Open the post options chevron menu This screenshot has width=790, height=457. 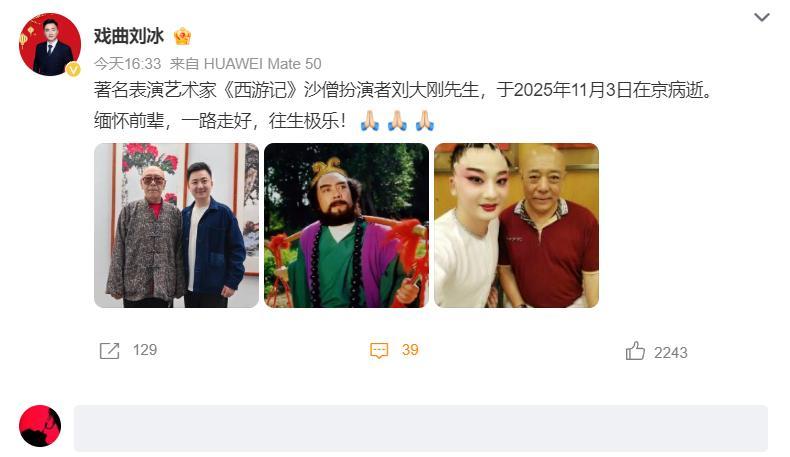[761, 18]
